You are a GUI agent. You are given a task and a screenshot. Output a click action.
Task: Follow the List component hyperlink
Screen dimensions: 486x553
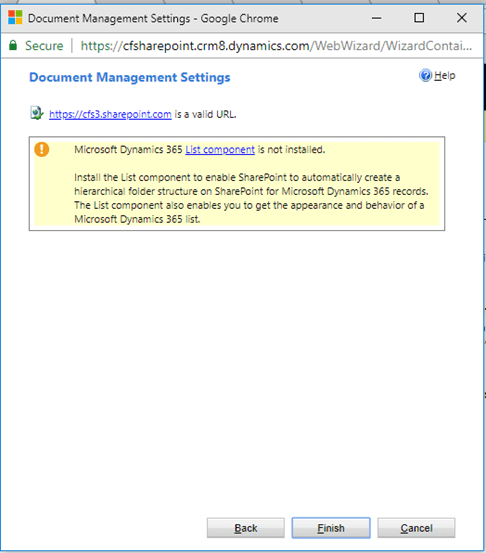tap(220, 150)
